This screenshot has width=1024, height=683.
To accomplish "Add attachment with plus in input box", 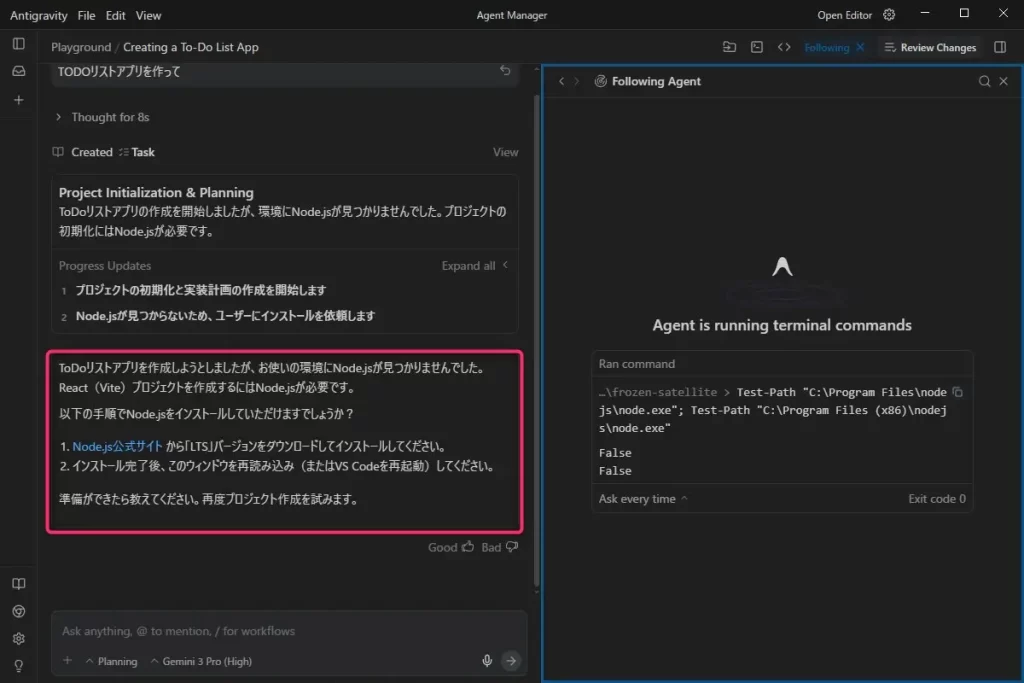I will point(67,661).
